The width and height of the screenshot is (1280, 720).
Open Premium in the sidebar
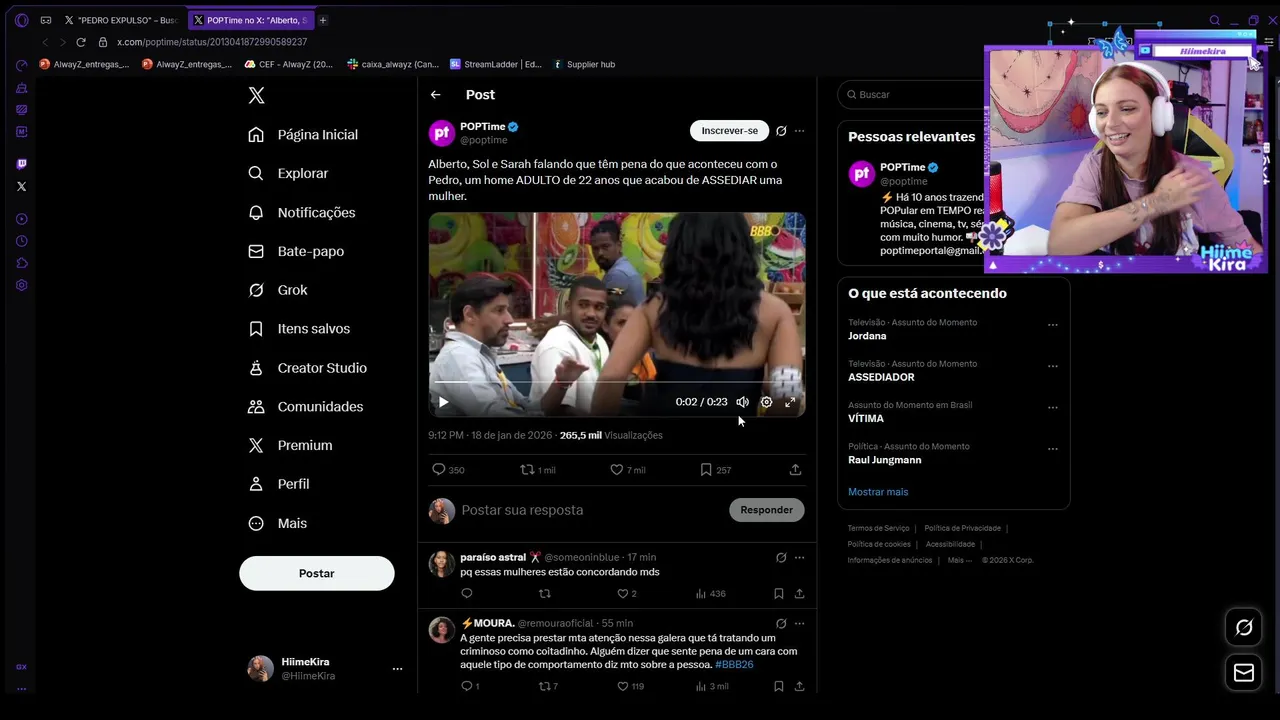(291, 445)
